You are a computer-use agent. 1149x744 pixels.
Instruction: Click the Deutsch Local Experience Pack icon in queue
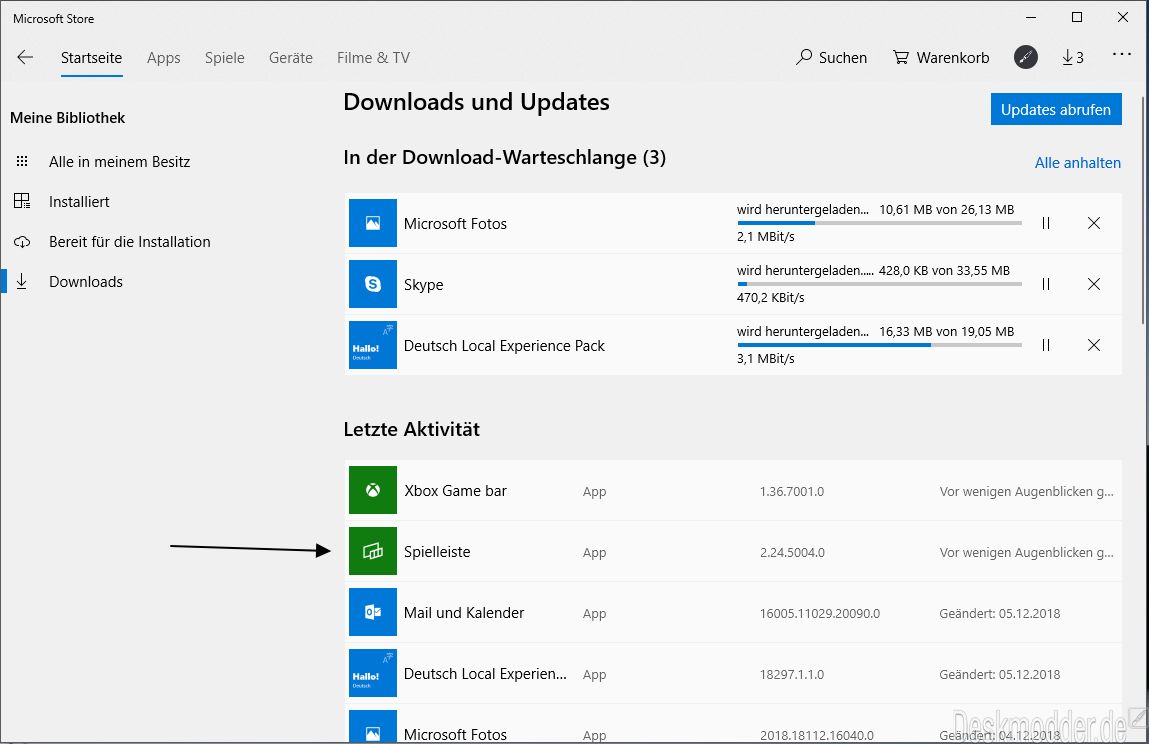click(x=372, y=345)
